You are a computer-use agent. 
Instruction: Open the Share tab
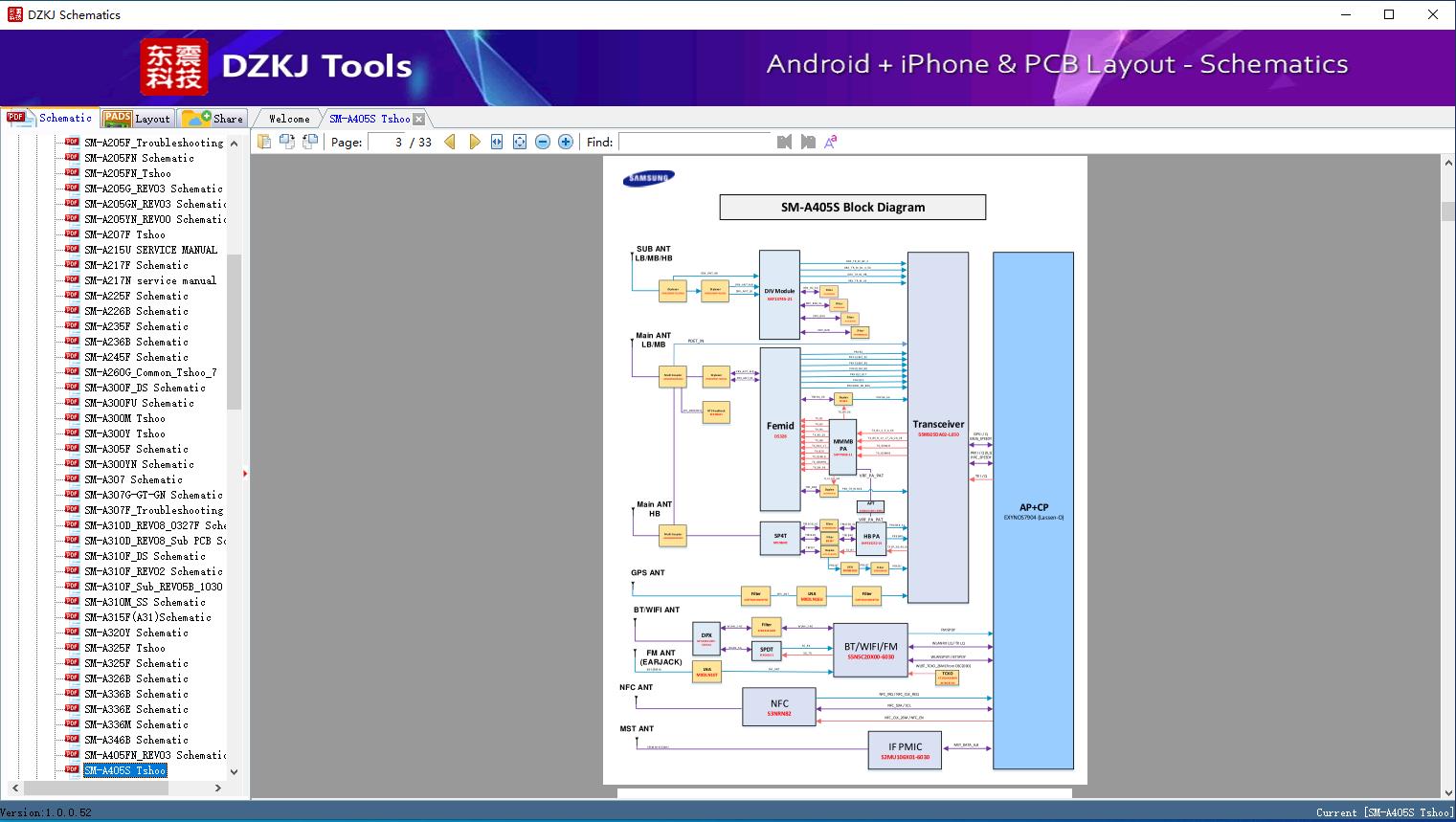tap(213, 119)
